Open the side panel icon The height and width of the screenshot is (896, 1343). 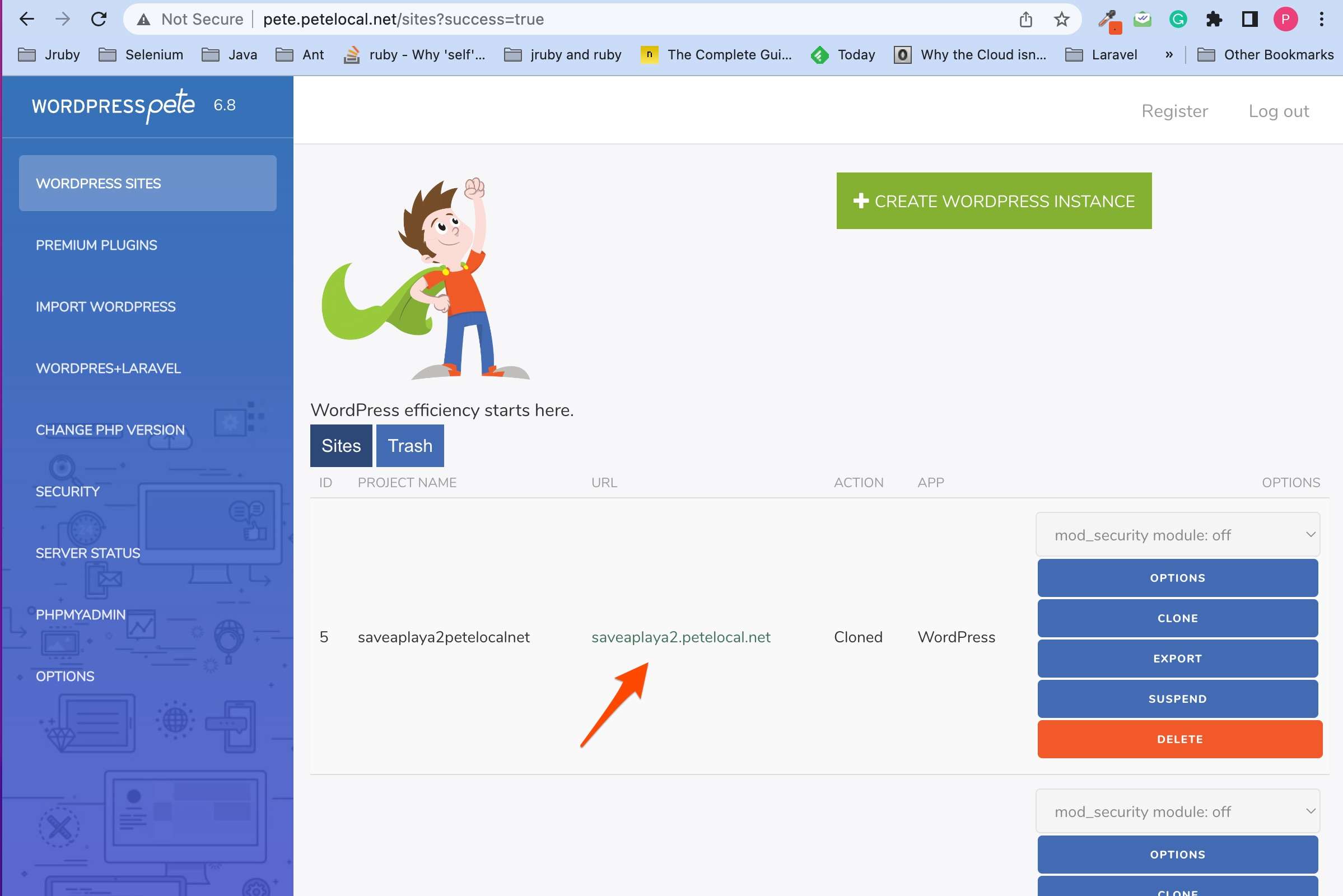tap(1249, 20)
